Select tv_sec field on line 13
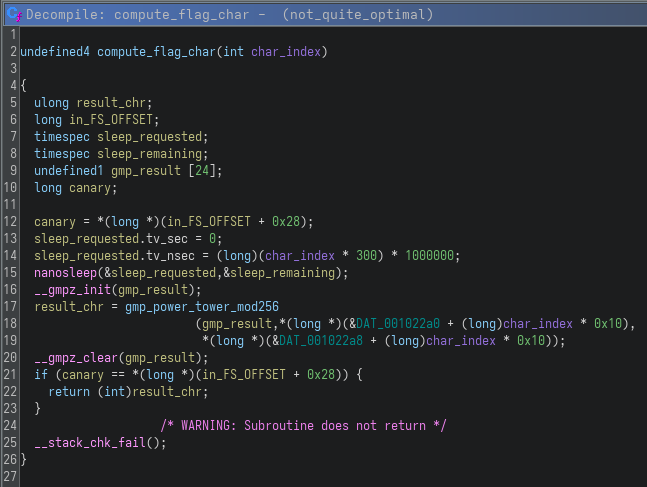Image resolution: width=647 pixels, height=487 pixels. (x=167, y=239)
